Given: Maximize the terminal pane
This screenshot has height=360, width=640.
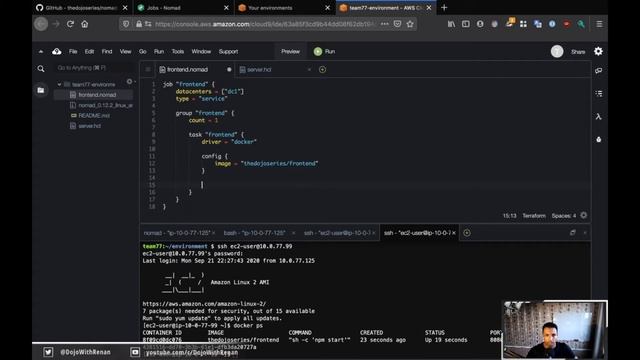Looking at the screenshot, I should [573, 233].
